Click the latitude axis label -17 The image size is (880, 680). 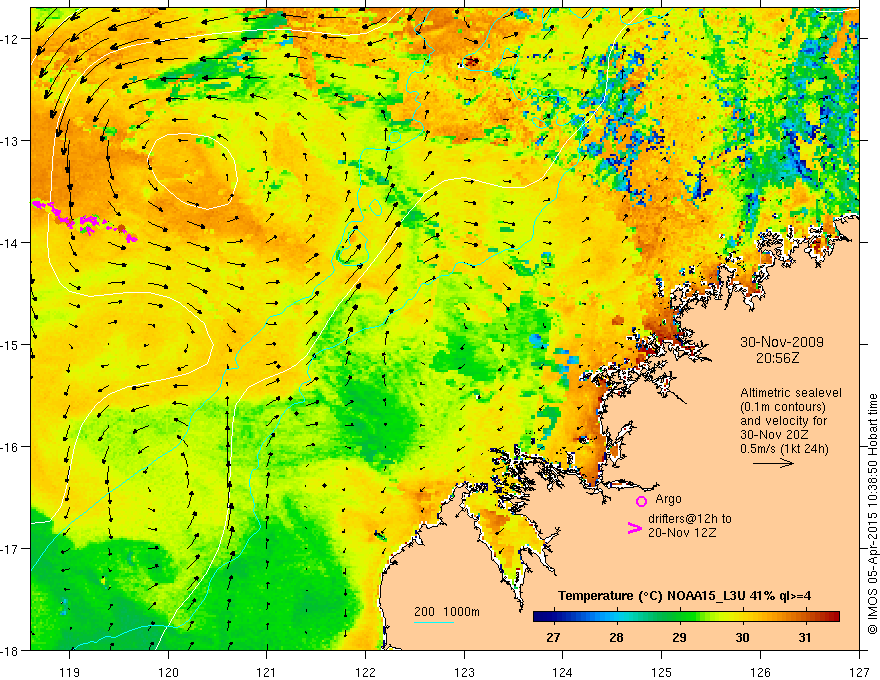[x=11, y=548]
